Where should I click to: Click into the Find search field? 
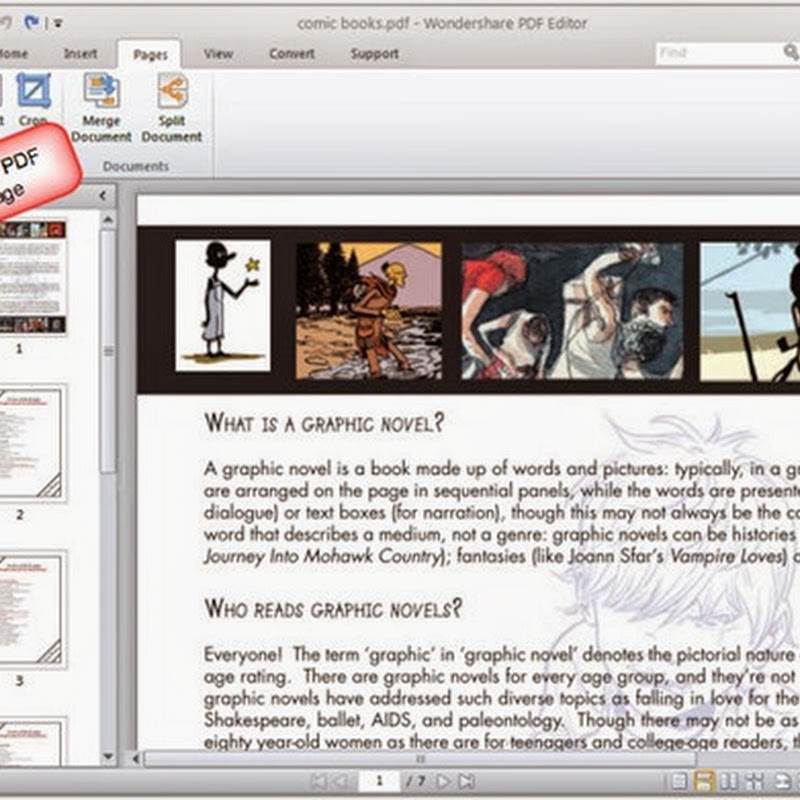click(719, 53)
